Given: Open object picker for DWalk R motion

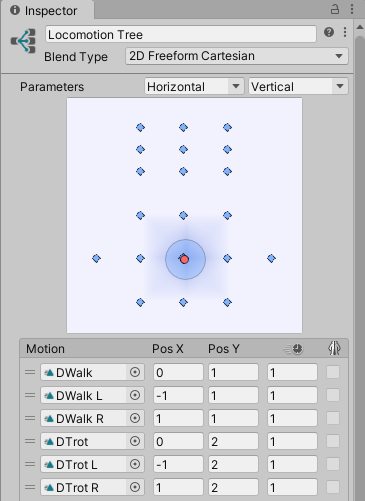Looking at the screenshot, I should [135, 418].
